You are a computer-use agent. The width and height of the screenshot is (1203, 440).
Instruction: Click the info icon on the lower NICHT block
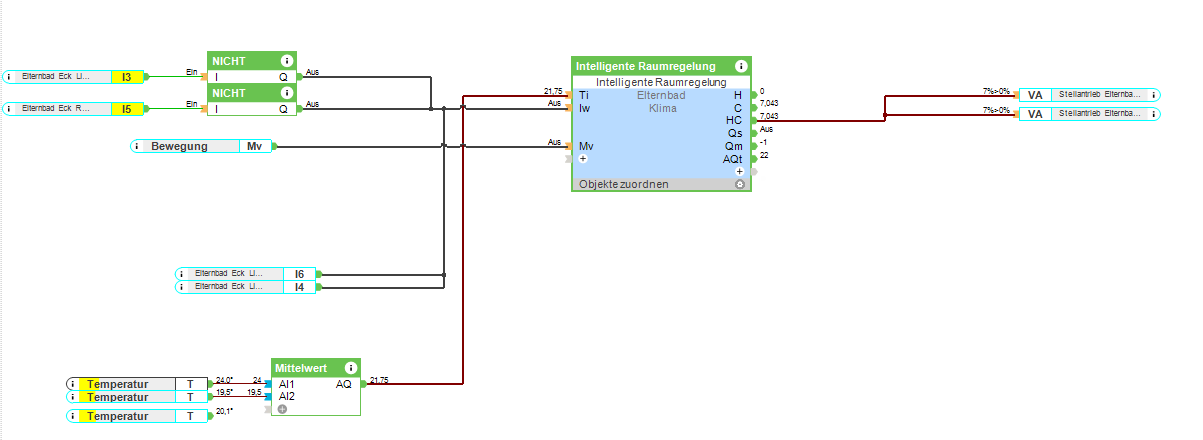click(x=287, y=93)
